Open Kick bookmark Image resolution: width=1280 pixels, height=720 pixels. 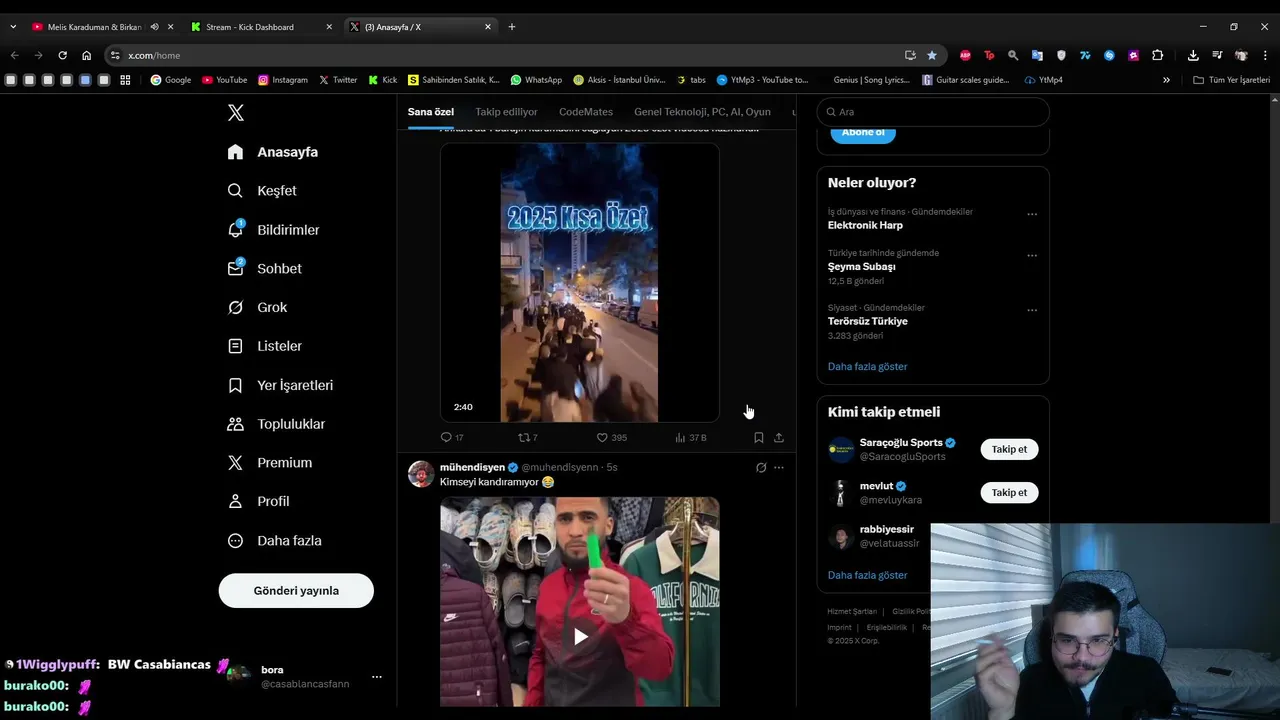coord(383,80)
